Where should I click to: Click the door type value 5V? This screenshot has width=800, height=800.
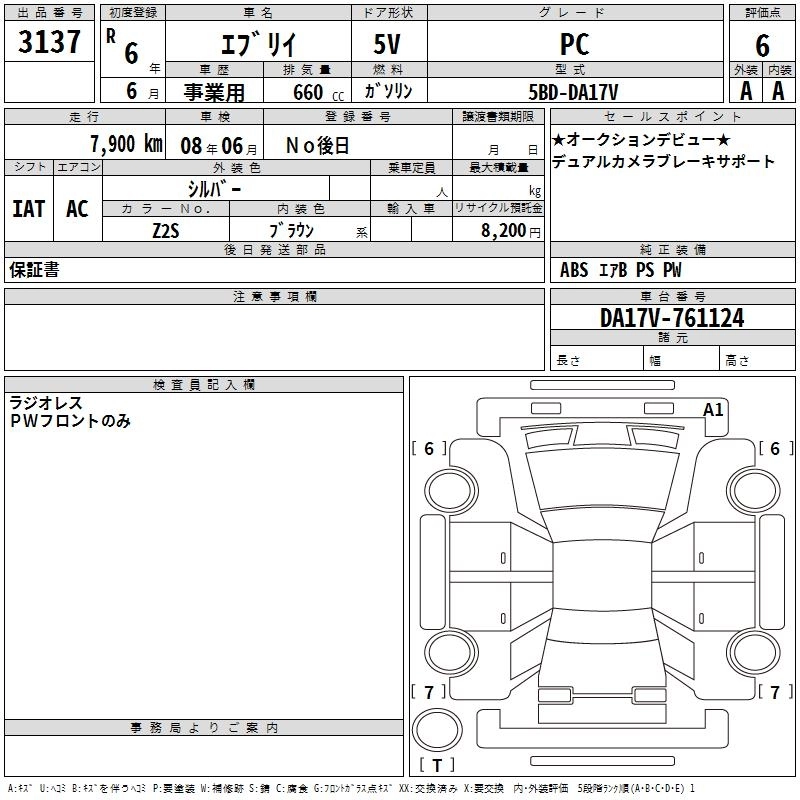click(x=387, y=44)
